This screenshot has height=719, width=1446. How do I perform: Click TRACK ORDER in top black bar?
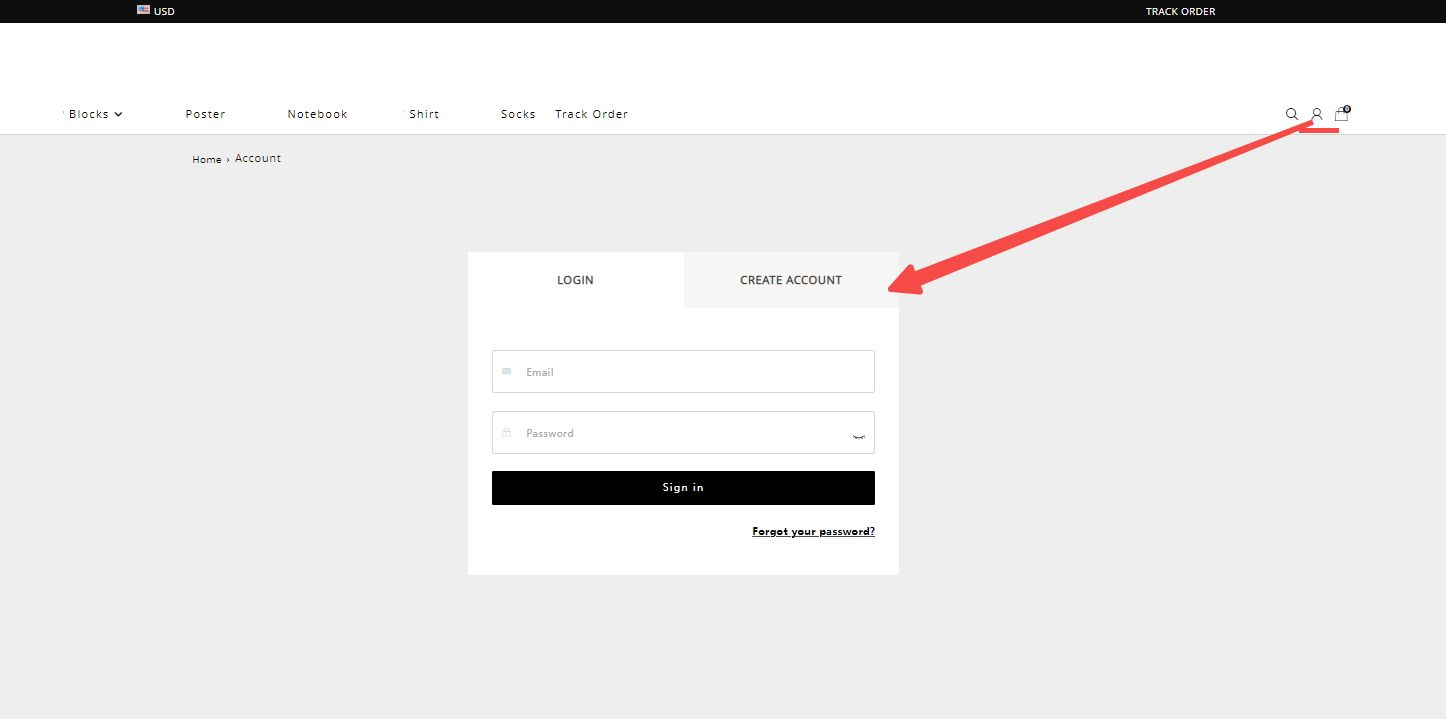(1180, 12)
